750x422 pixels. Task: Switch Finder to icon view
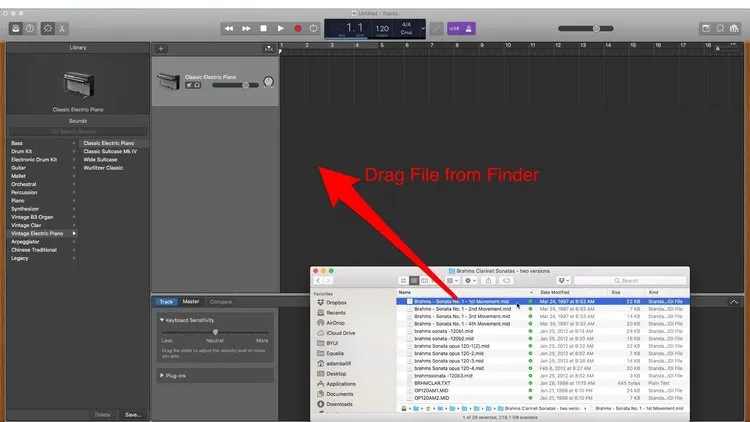[403, 281]
